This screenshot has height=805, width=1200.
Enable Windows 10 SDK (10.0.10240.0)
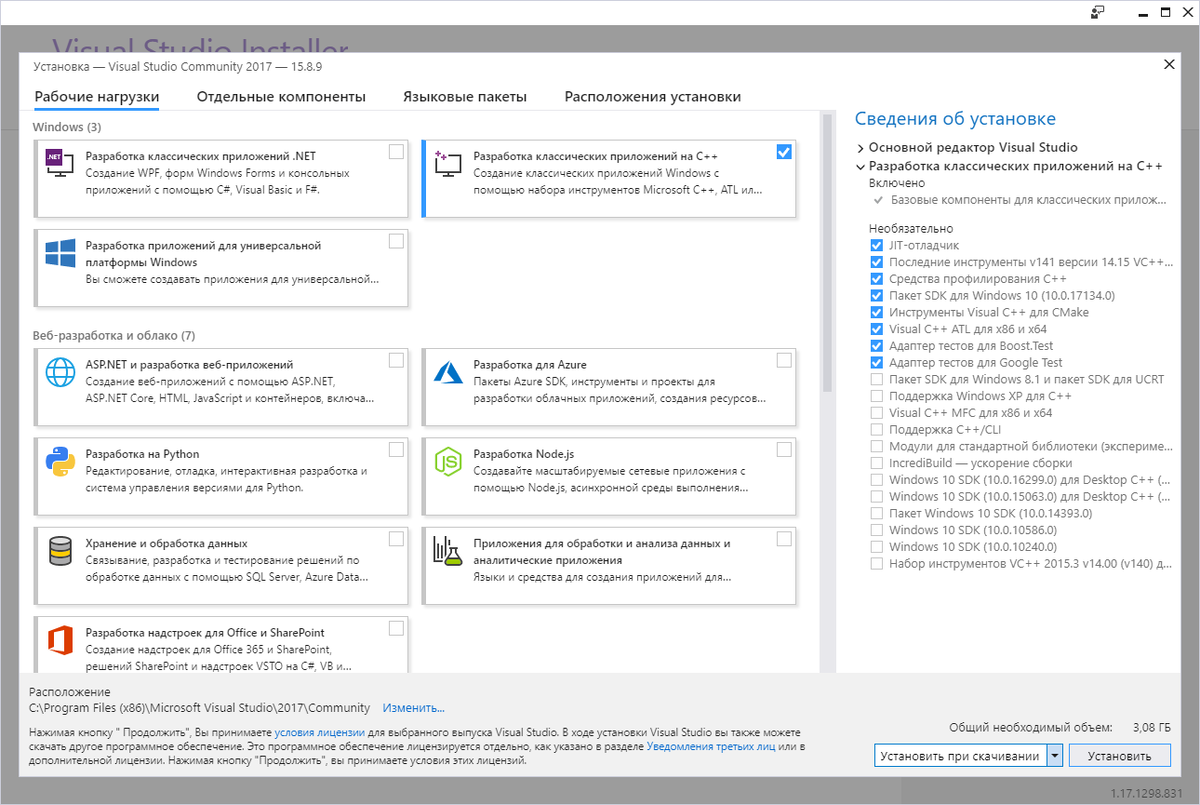coord(877,547)
